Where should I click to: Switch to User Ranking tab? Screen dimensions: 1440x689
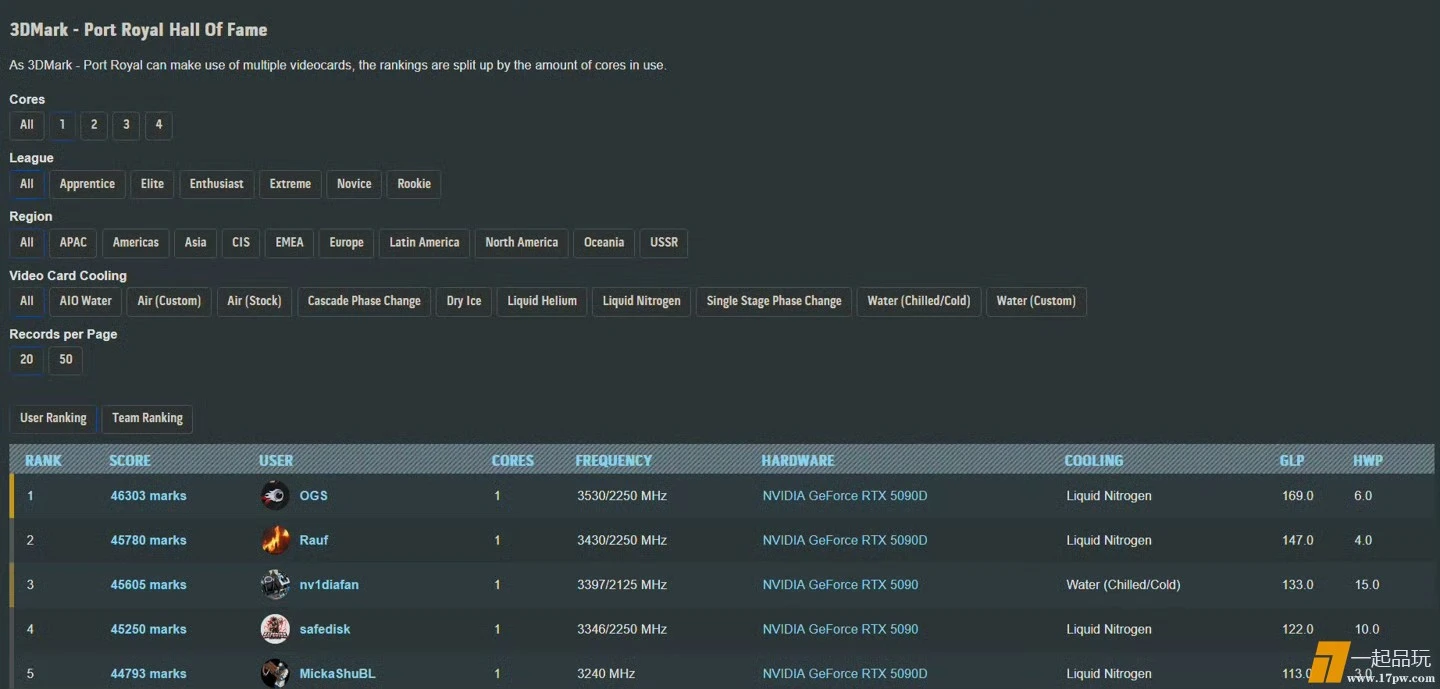coord(54,418)
